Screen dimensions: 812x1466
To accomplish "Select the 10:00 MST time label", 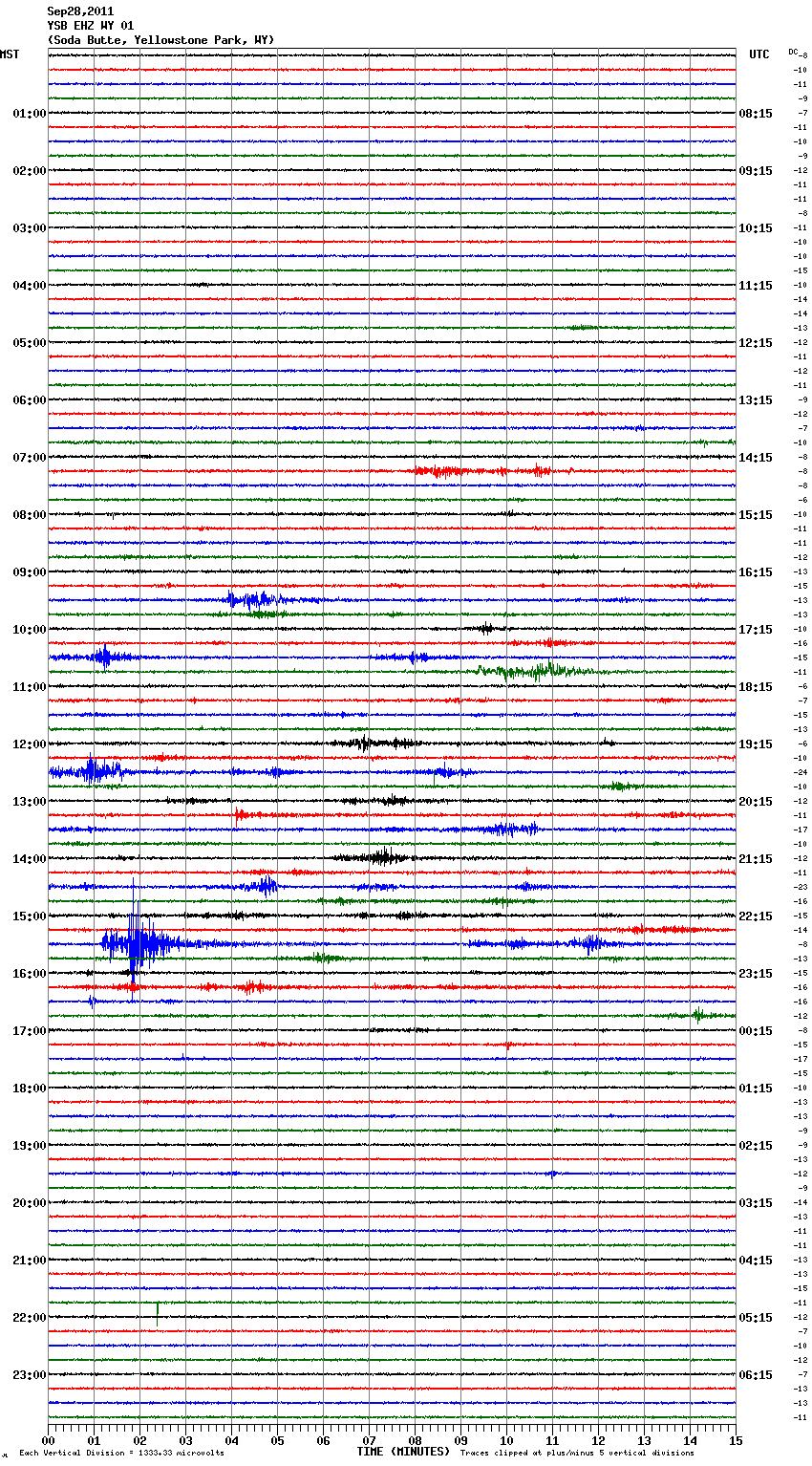I will click(30, 630).
